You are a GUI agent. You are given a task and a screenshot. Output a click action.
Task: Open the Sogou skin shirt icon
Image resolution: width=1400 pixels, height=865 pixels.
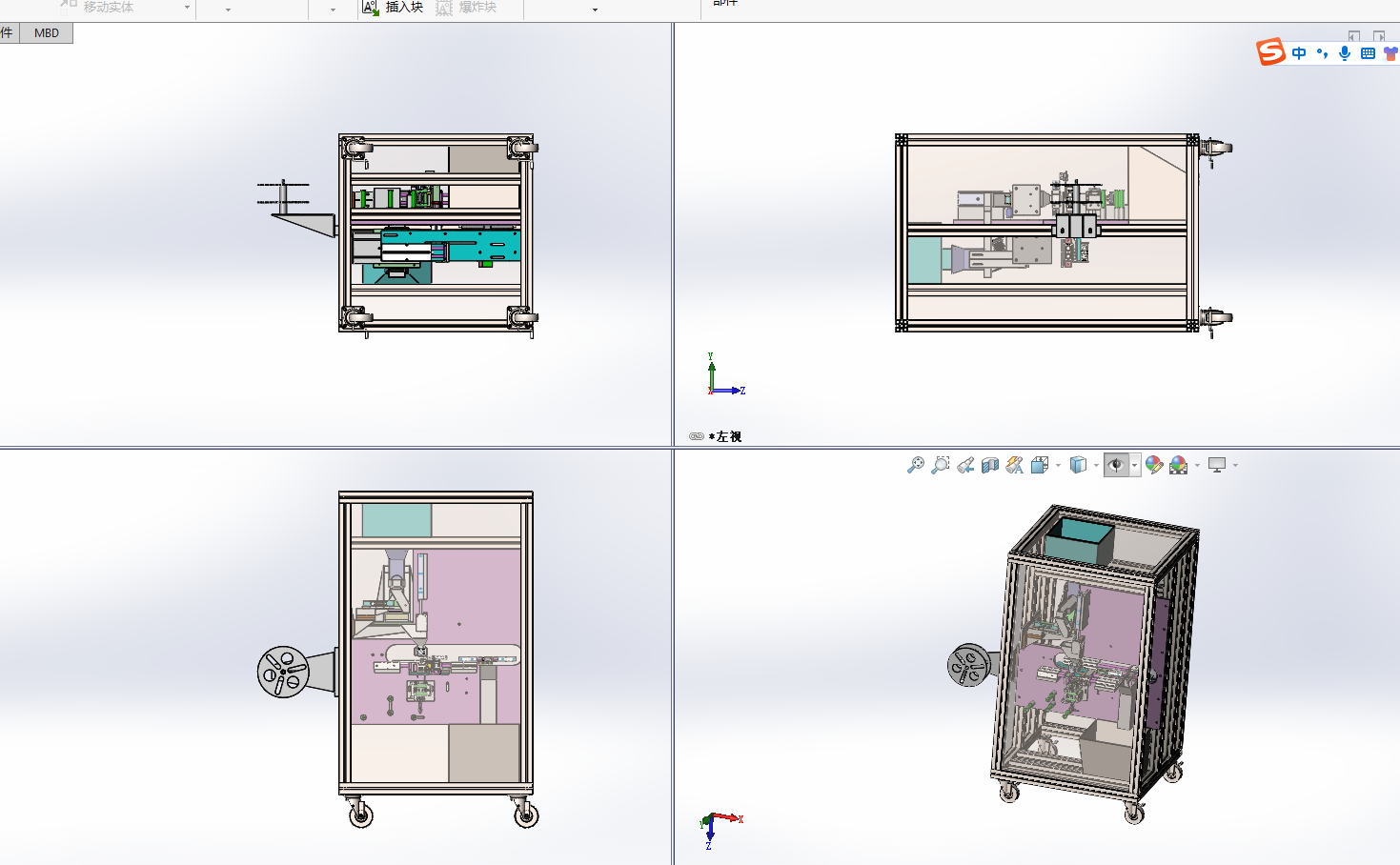1390,53
